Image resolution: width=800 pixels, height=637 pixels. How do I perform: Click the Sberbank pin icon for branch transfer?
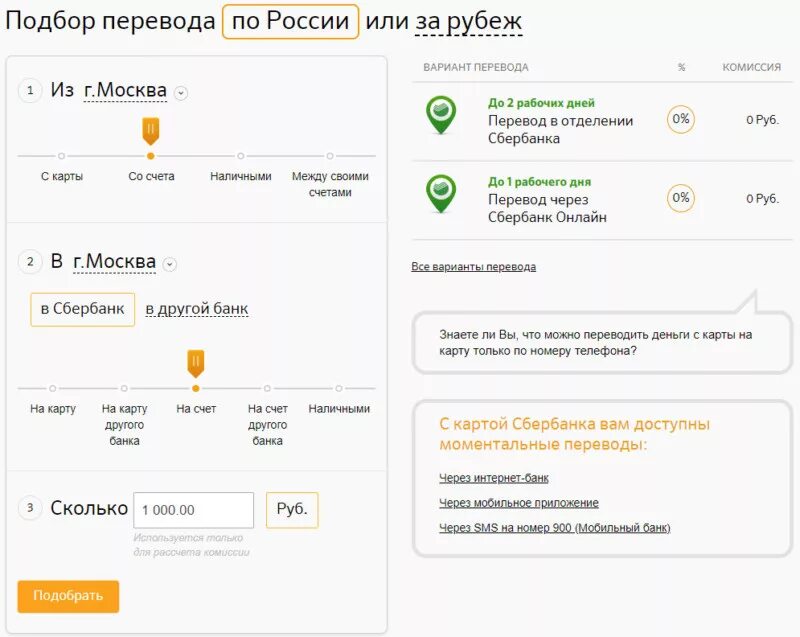441,115
